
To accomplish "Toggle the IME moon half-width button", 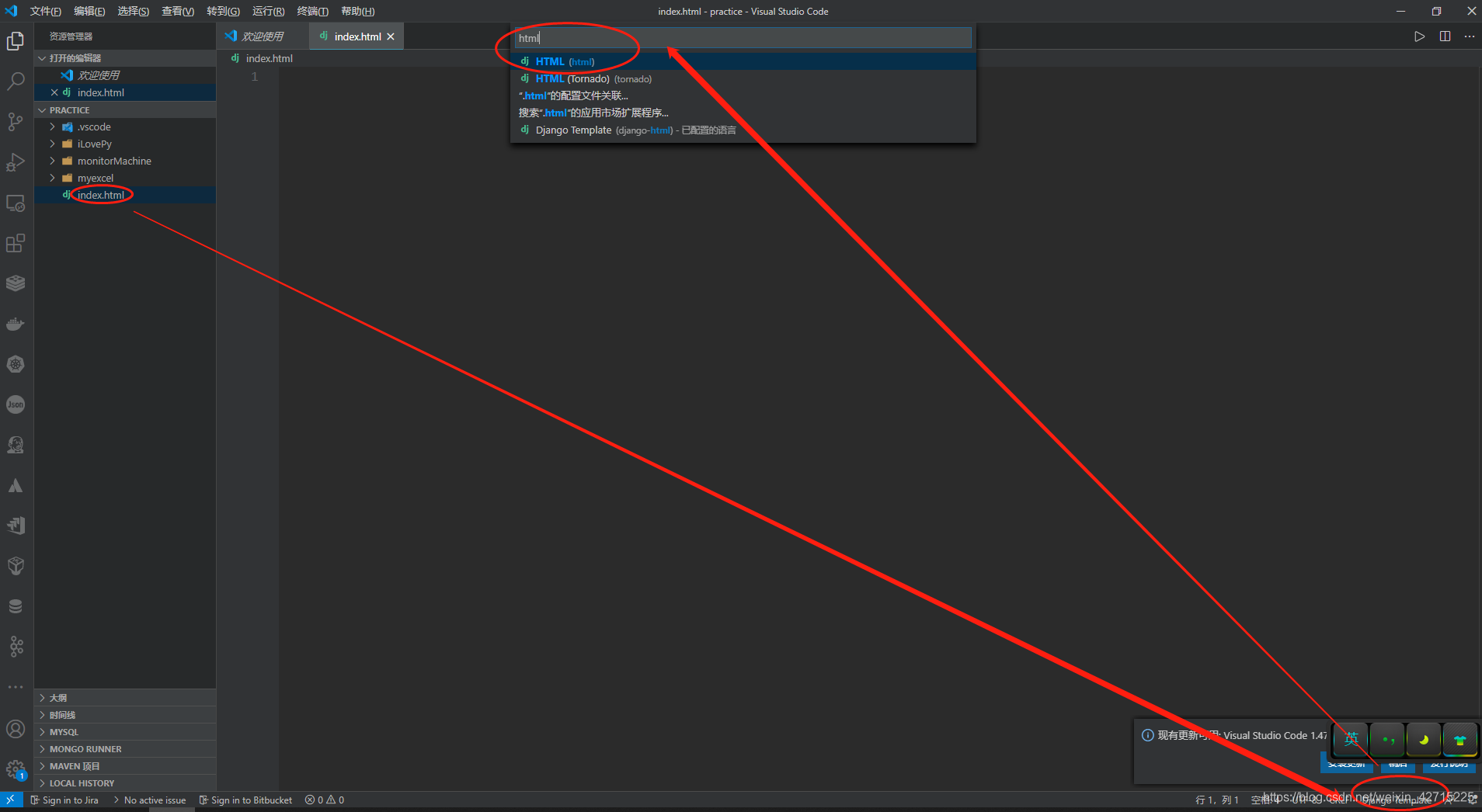I will click(1424, 739).
